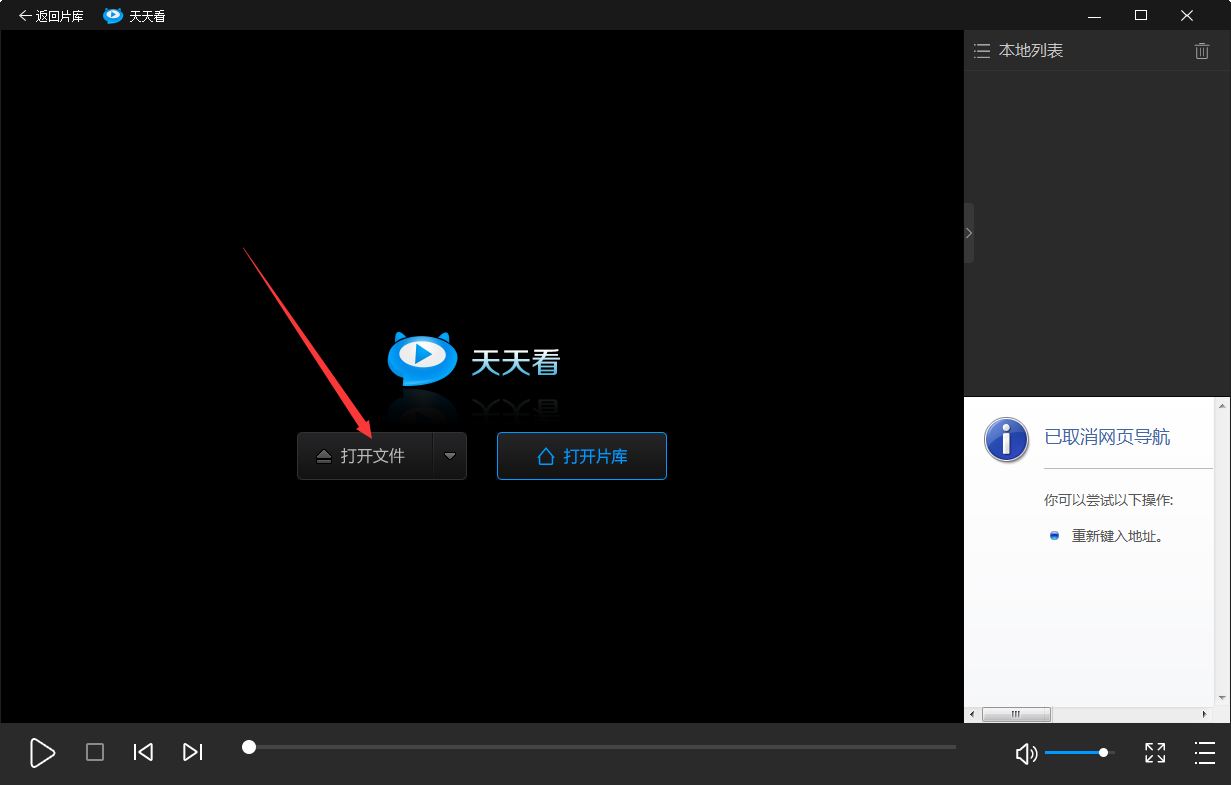The width and height of the screenshot is (1231, 785).
Task: Open the 打开片库 button
Action: (582, 456)
